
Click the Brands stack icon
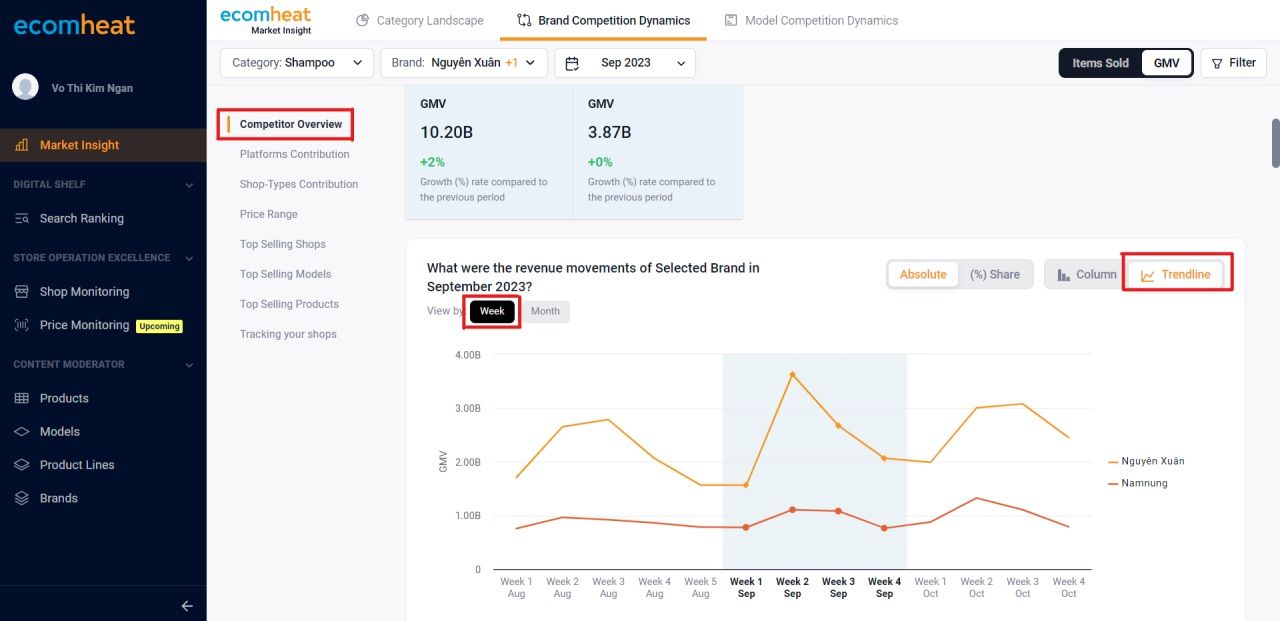(21, 498)
